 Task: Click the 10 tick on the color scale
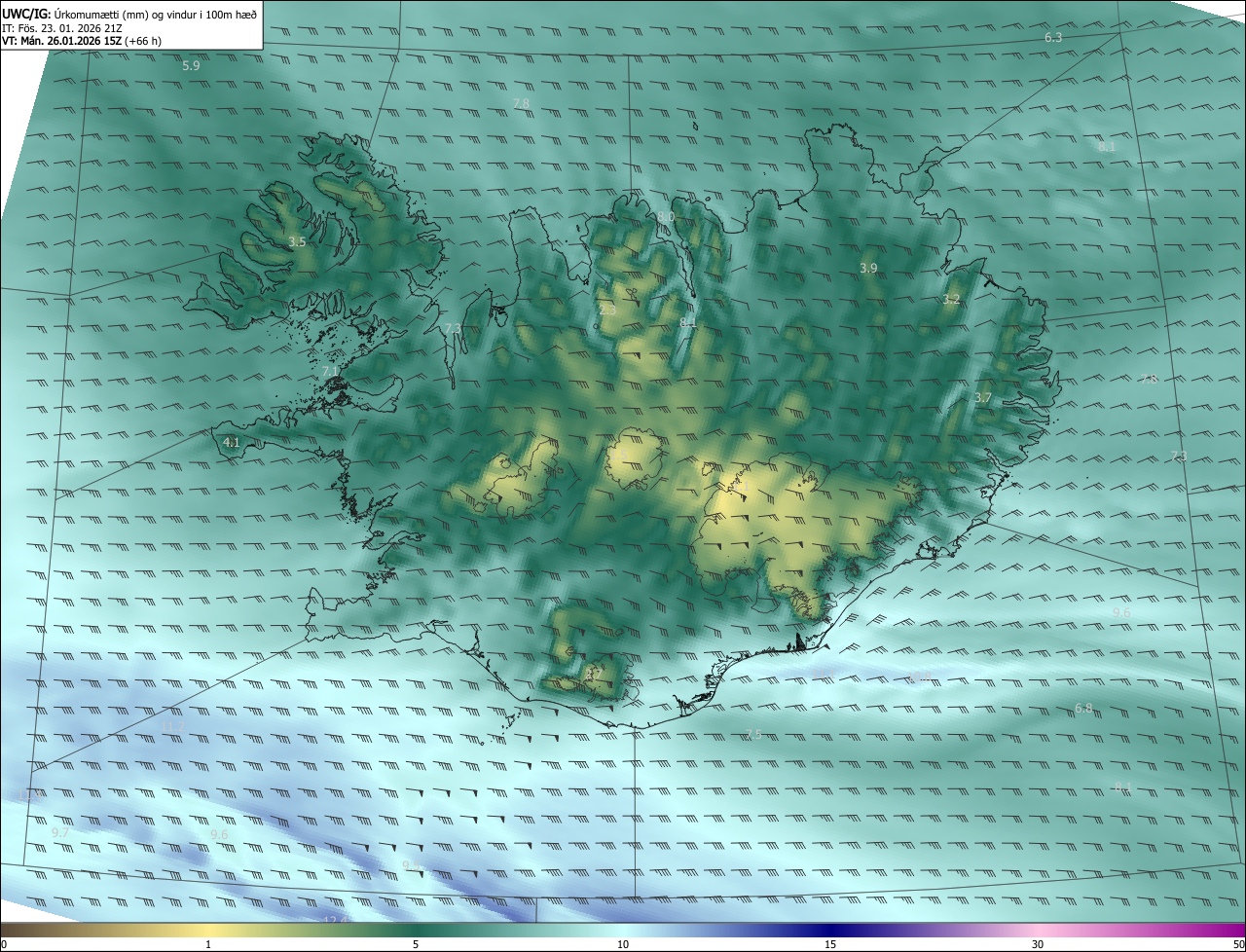(x=623, y=944)
